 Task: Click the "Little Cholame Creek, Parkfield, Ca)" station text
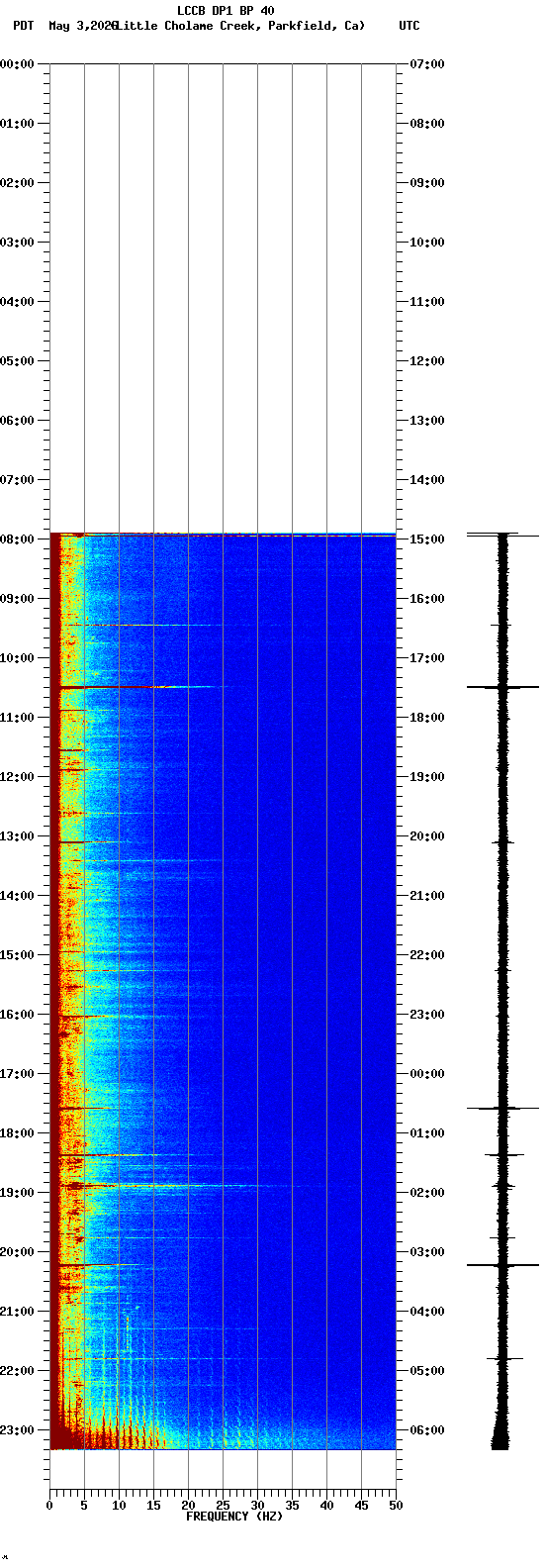point(239,26)
